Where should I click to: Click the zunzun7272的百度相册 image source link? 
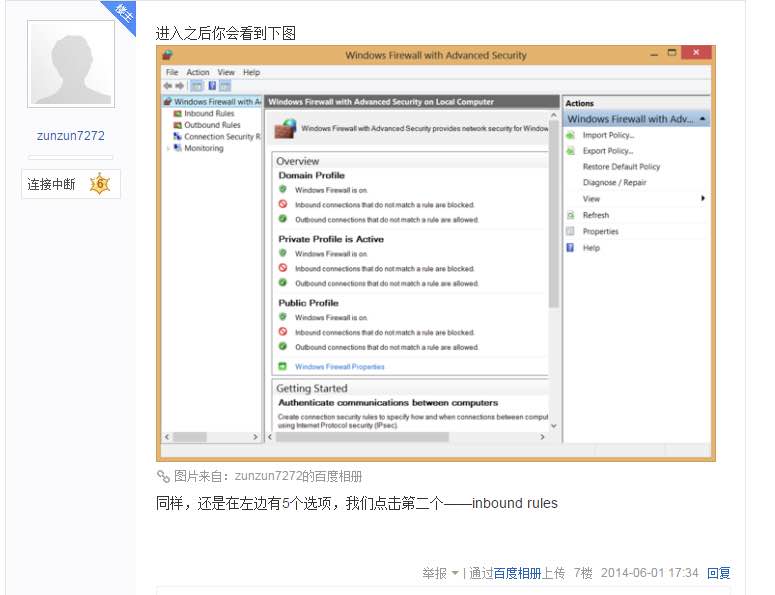pyautogui.click(x=298, y=476)
